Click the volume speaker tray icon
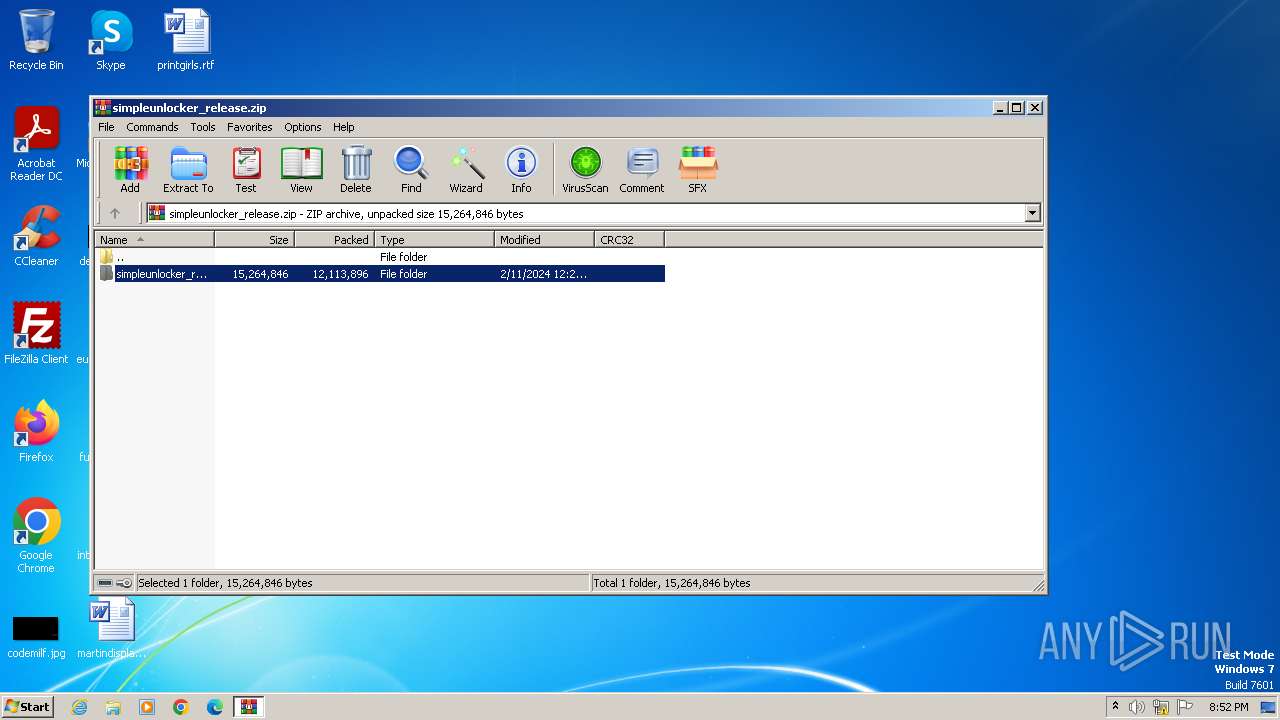The height and width of the screenshot is (720, 1280). (1137, 707)
